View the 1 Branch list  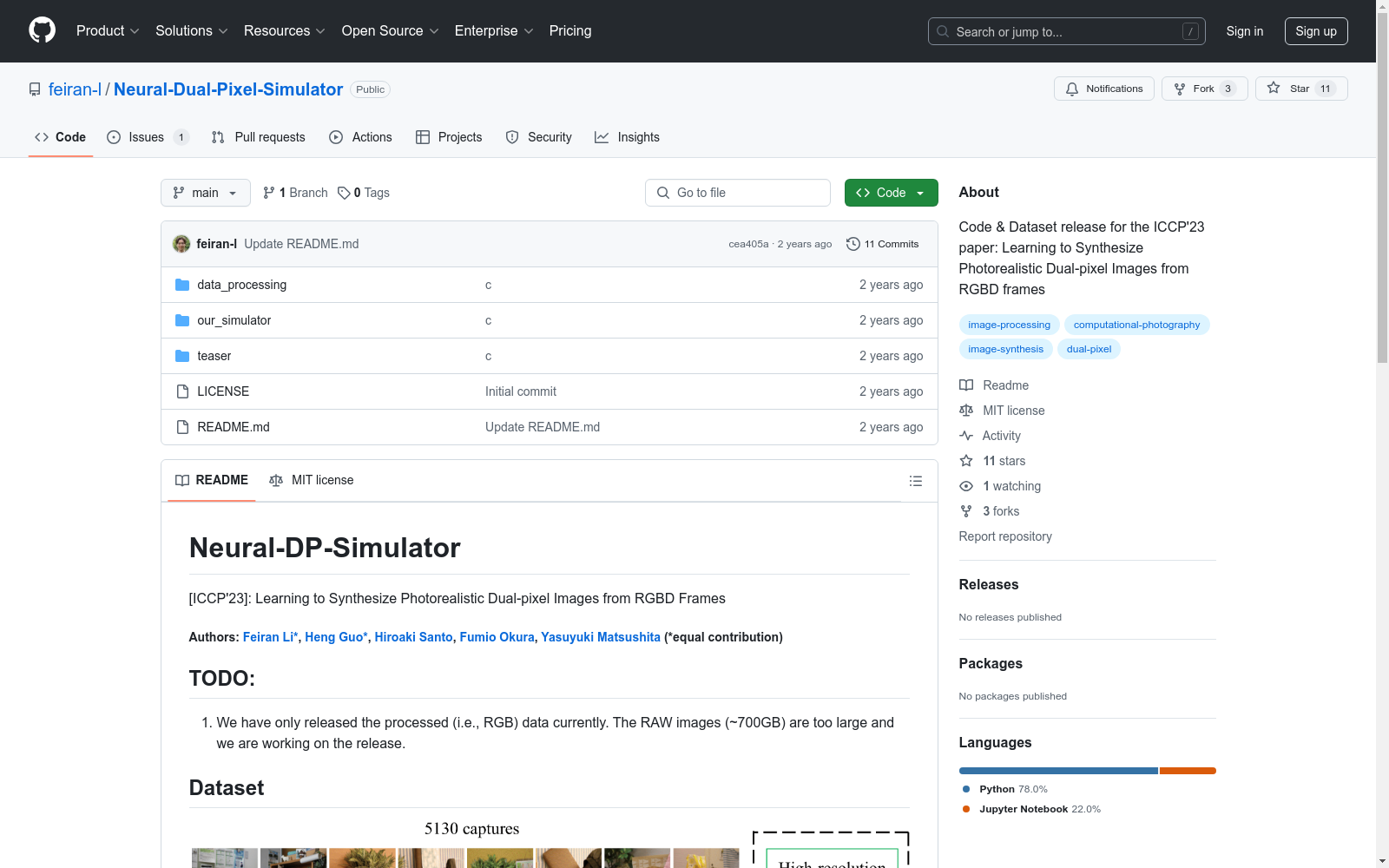click(x=295, y=193)
